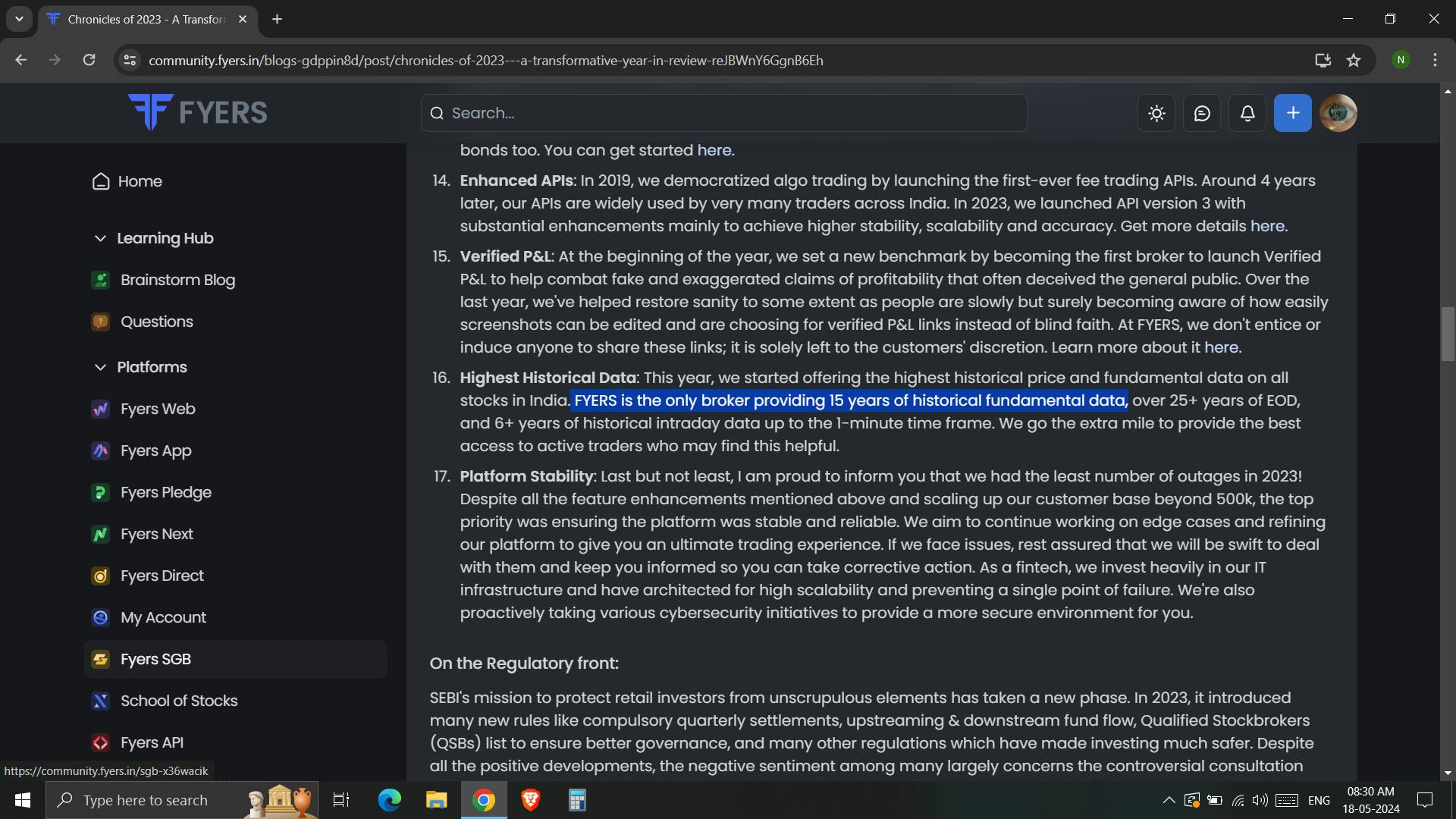Click 'here' link in Enhanced APIs paragraph
Screen dimensions: 1456x819
[1267, 226]
